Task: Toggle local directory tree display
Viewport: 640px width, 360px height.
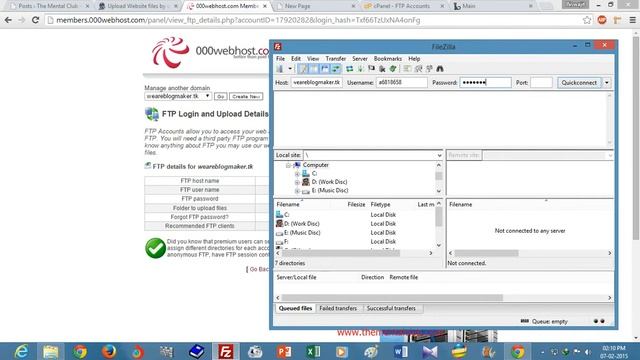Action: 314,69
